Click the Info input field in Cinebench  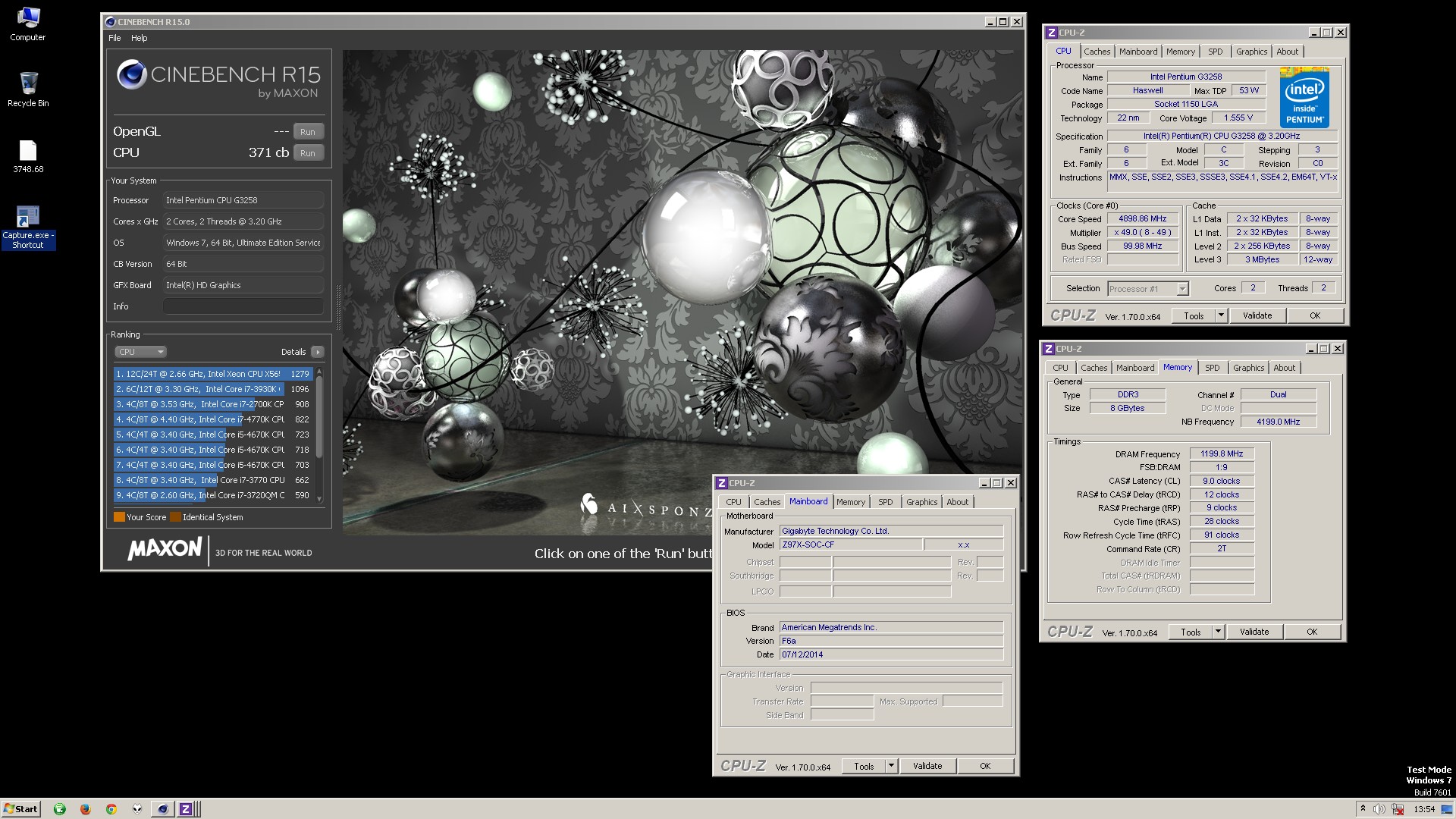pos(243,306)
